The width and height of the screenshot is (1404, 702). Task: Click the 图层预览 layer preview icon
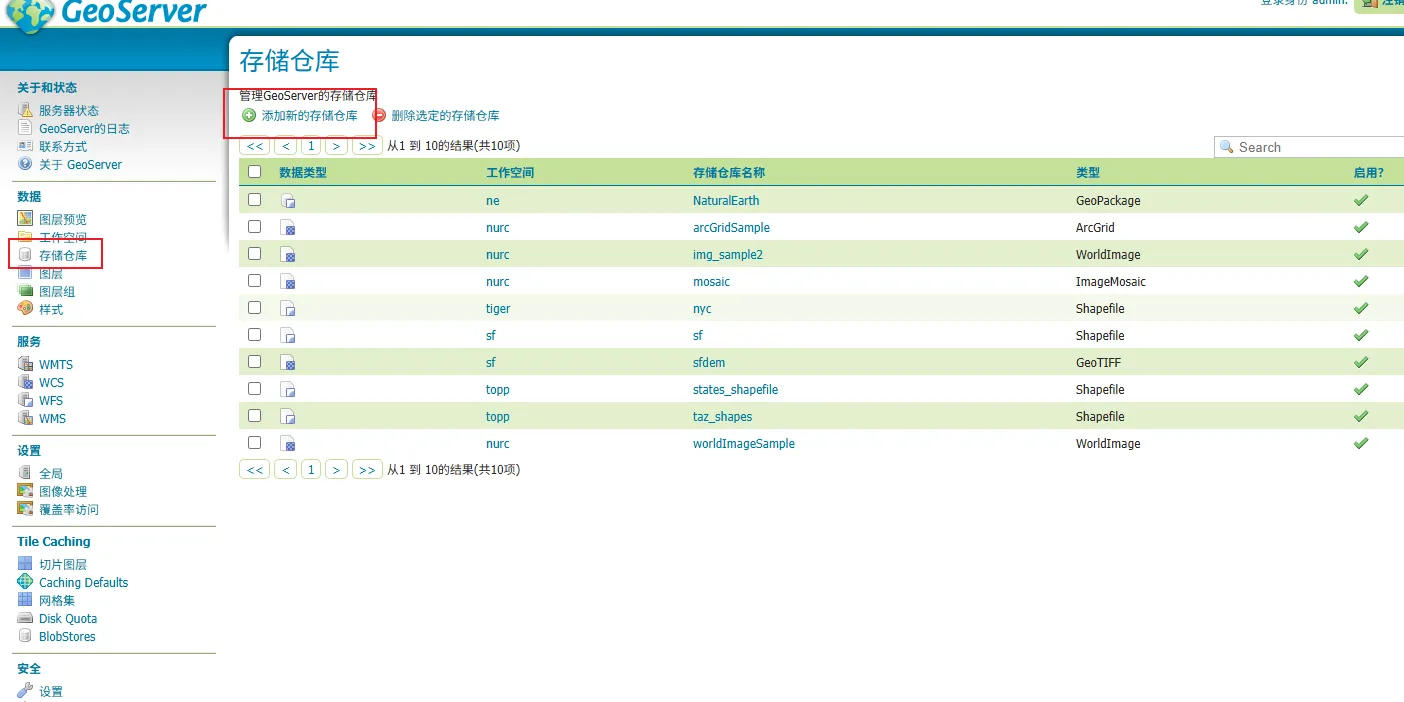point(25,219)
